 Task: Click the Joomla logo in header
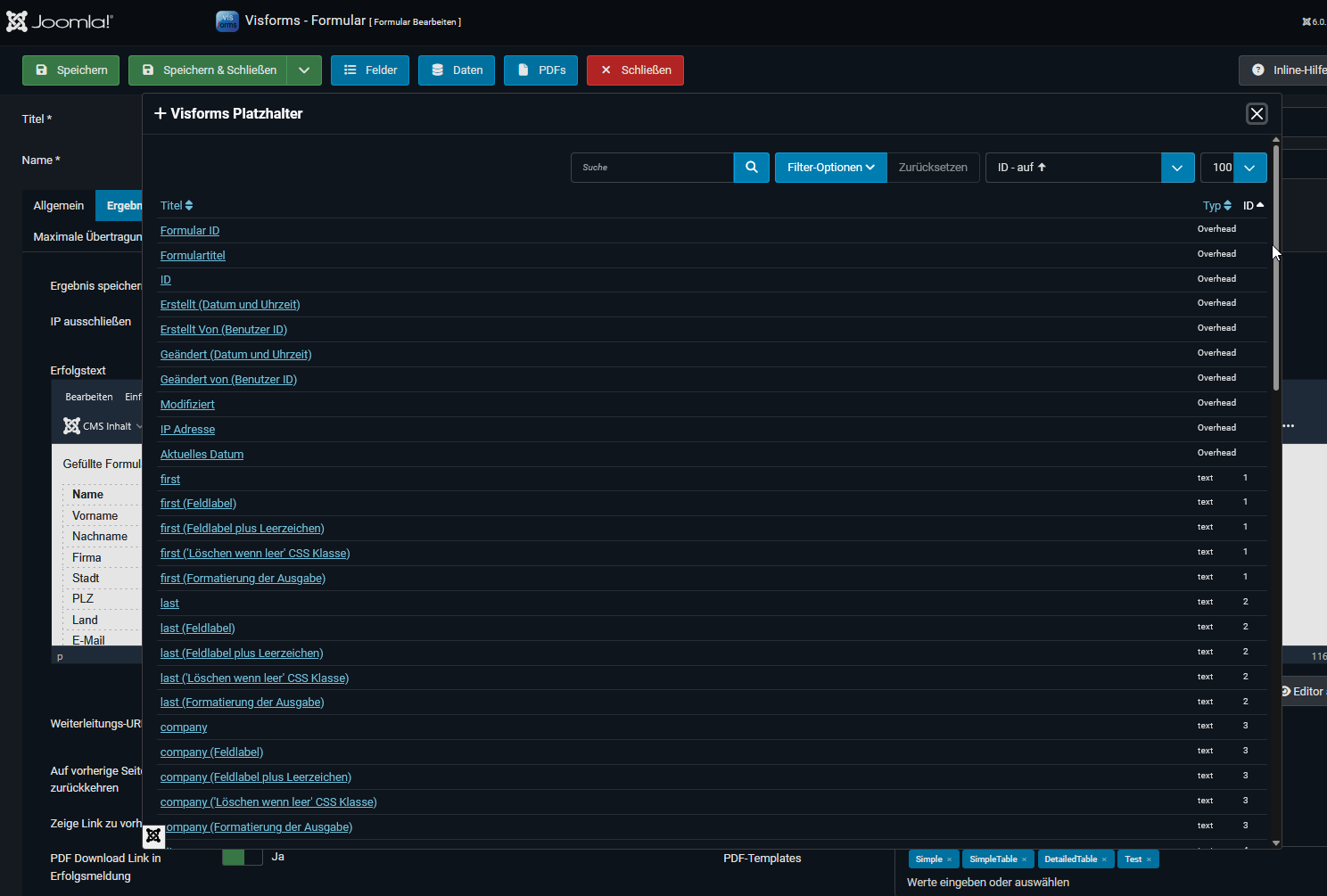(60, 21)
